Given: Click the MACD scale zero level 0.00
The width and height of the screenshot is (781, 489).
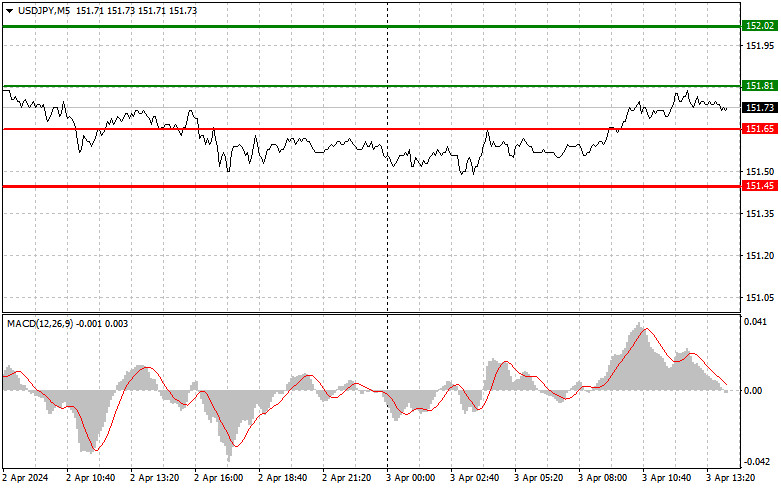Looking at the screenshot, I should (753, 391).
